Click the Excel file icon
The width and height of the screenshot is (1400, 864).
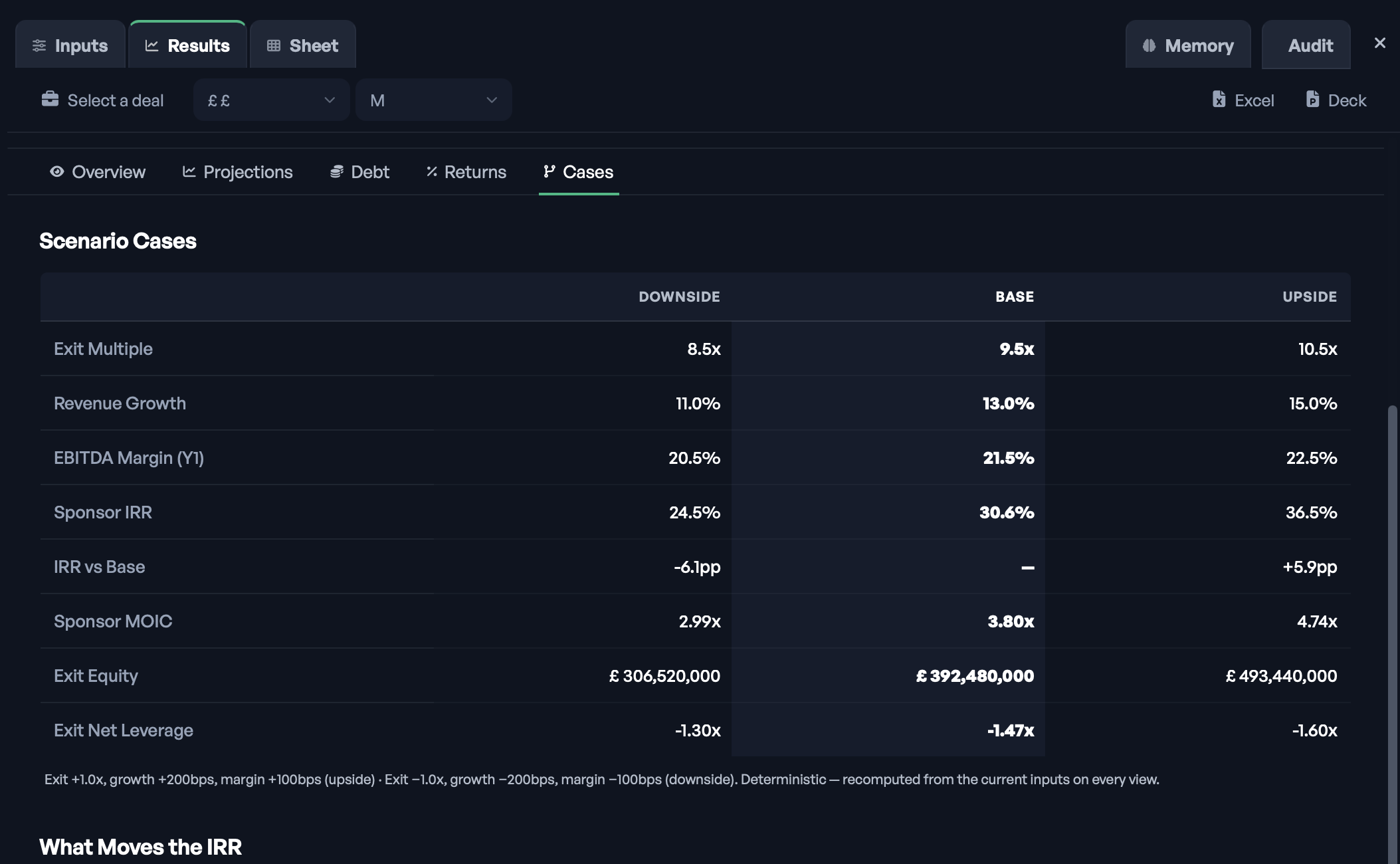tap(1219, 99)
